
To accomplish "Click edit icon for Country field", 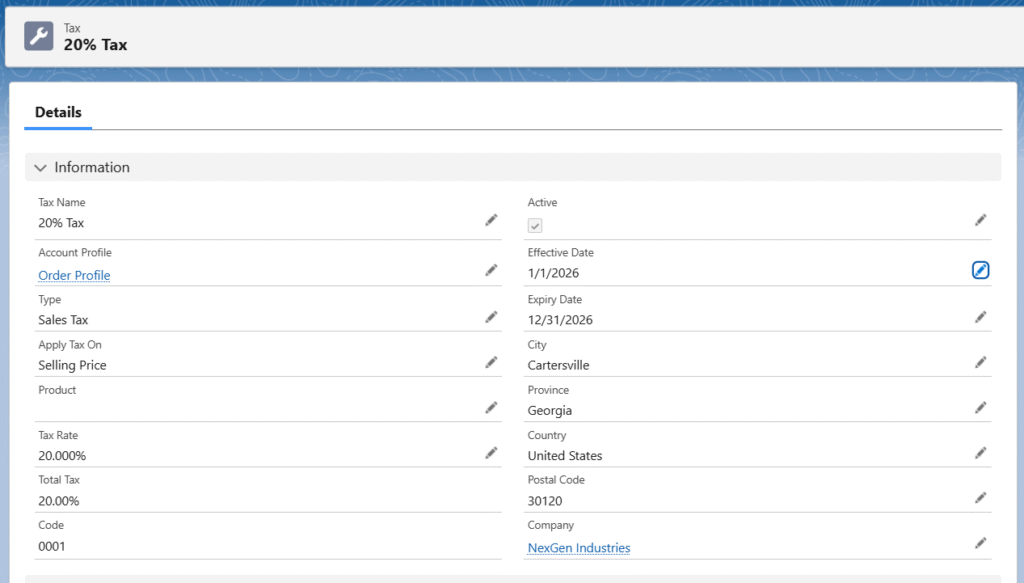I will tap(981, 453).
